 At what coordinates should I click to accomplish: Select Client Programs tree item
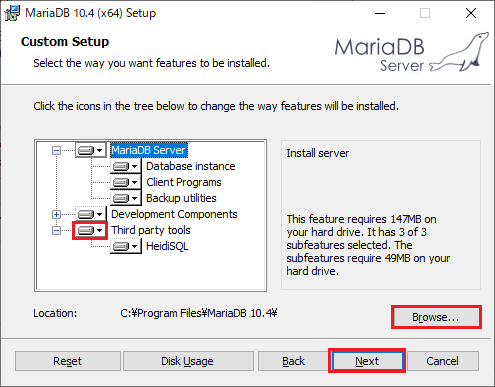[x=184, y=182]
